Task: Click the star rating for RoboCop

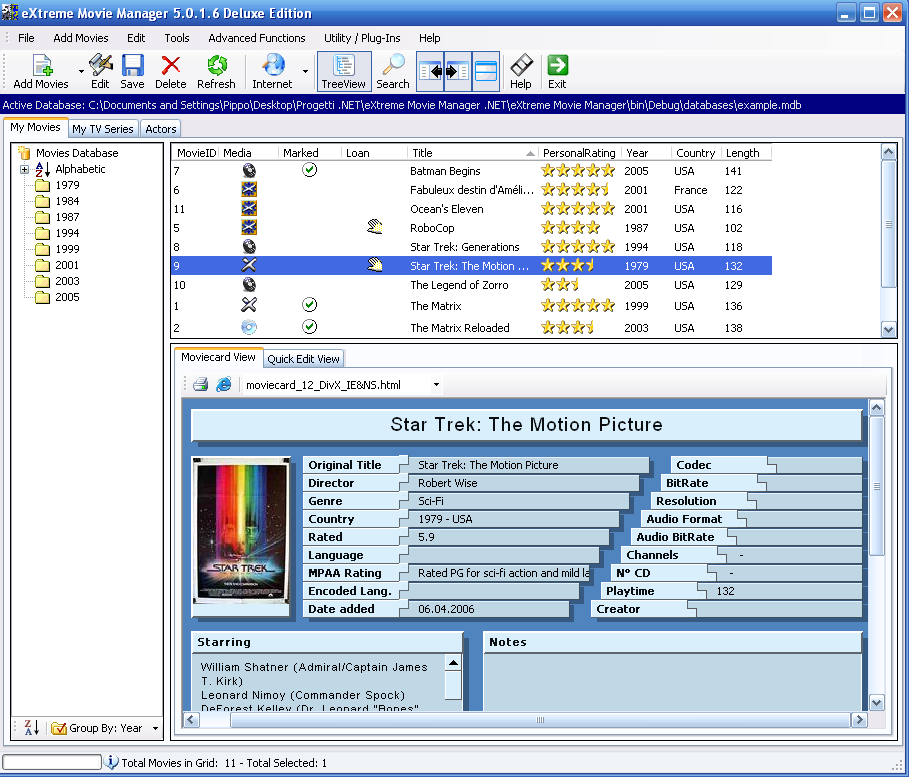Action: point(570,228)
